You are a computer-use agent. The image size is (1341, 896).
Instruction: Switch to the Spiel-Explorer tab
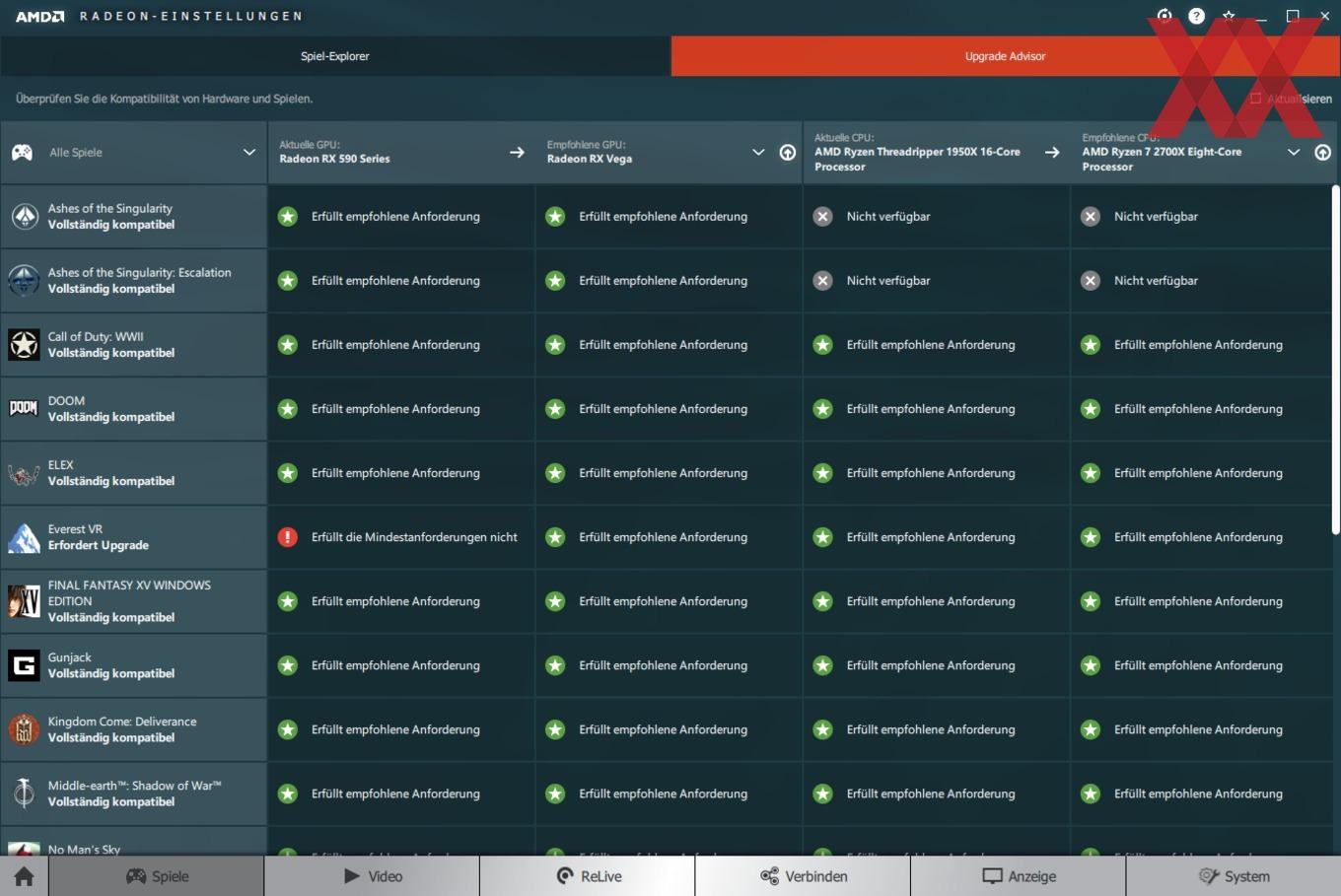(x=335, y=56)
